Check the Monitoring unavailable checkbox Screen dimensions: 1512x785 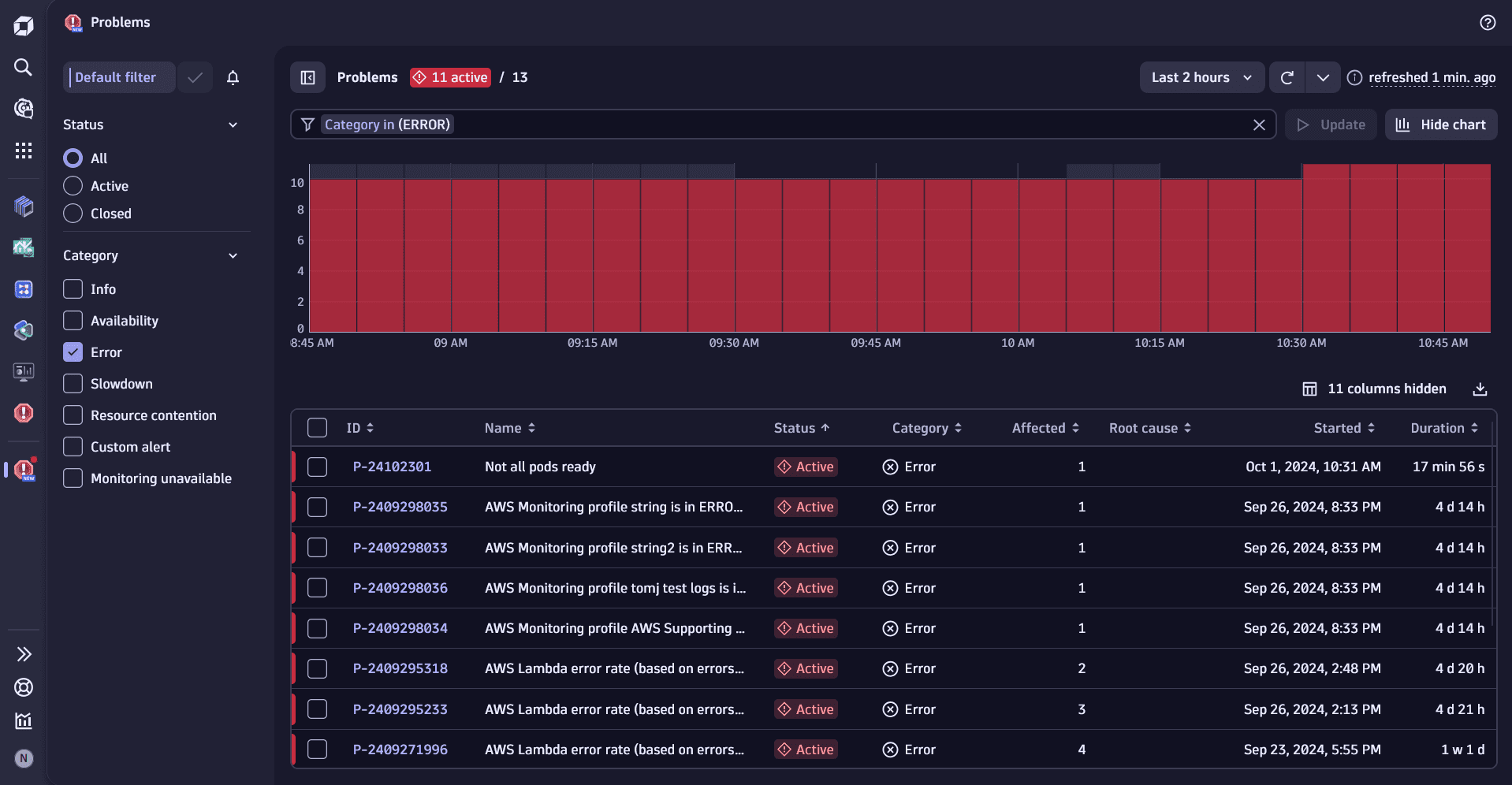(73, 478)
